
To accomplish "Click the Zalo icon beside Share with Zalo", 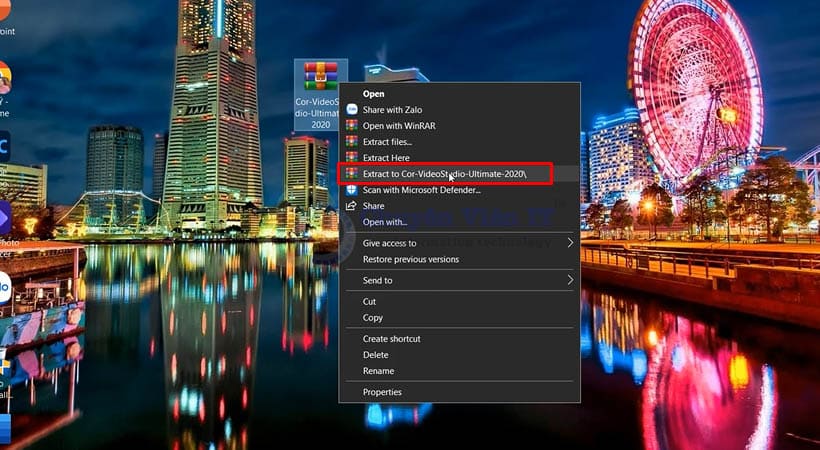I will pyautogui.click(x=351, y=110).
